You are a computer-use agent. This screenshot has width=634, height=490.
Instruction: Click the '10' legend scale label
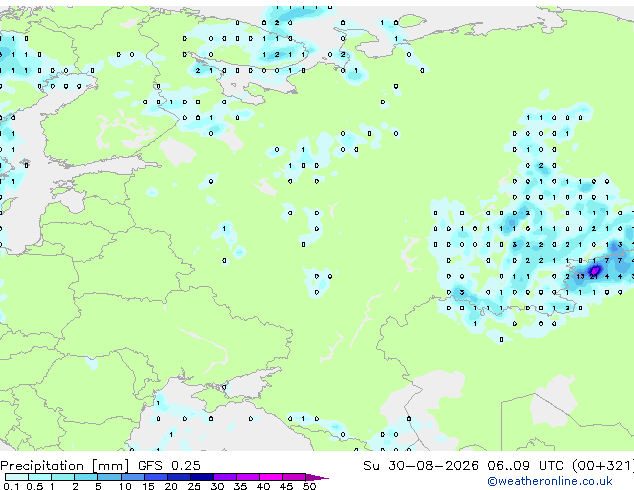coord(125,486)
